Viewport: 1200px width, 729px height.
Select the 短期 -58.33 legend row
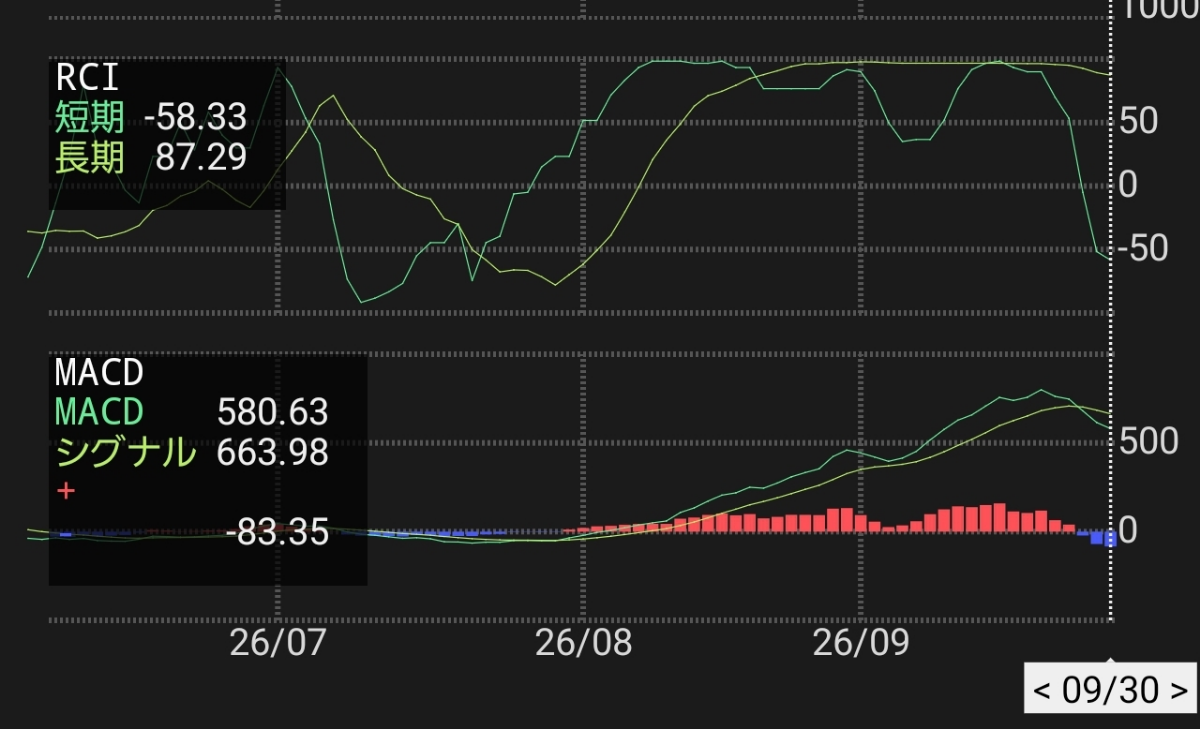(151, 118)
